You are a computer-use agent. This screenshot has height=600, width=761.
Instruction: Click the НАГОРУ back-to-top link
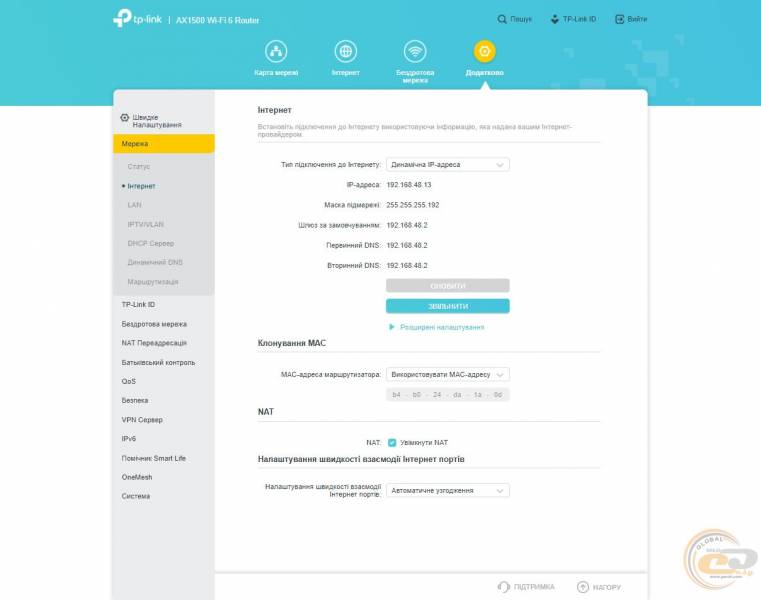607,587
